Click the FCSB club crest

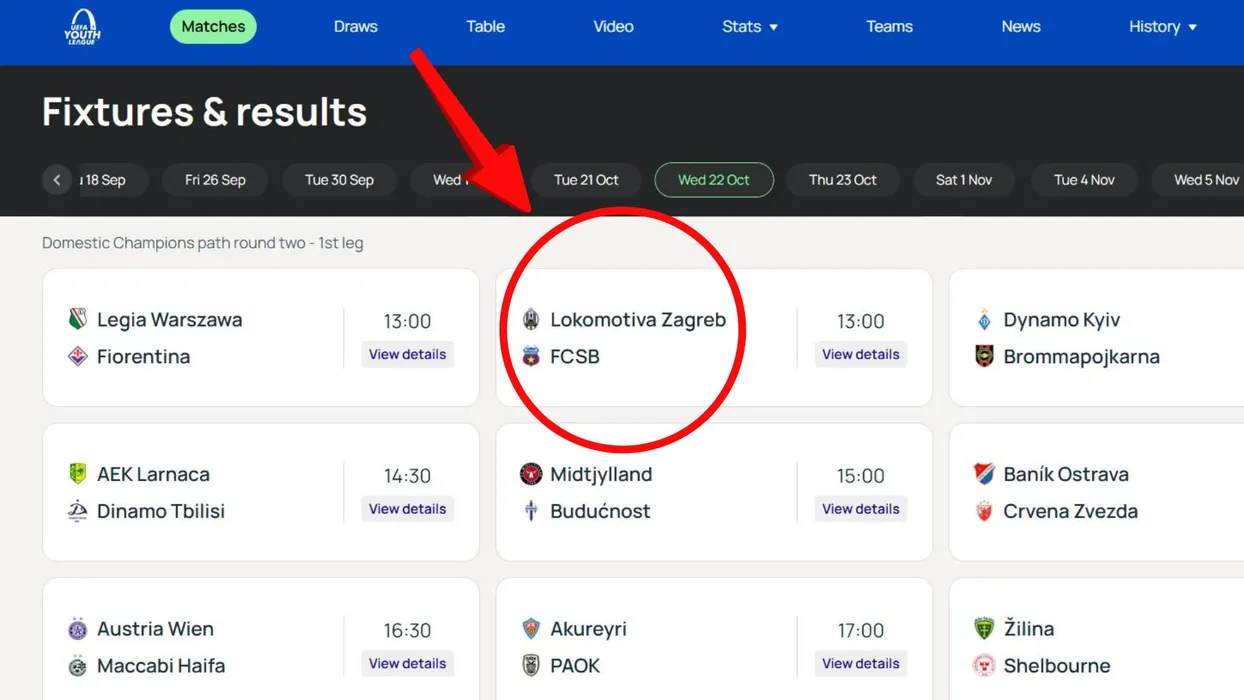click(531, 356)
